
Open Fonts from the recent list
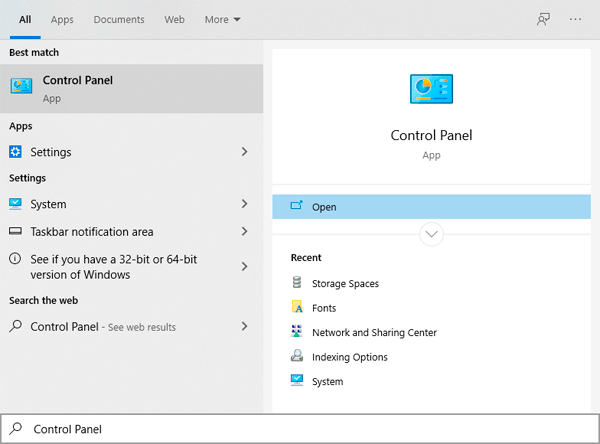(x=324, y=308)
